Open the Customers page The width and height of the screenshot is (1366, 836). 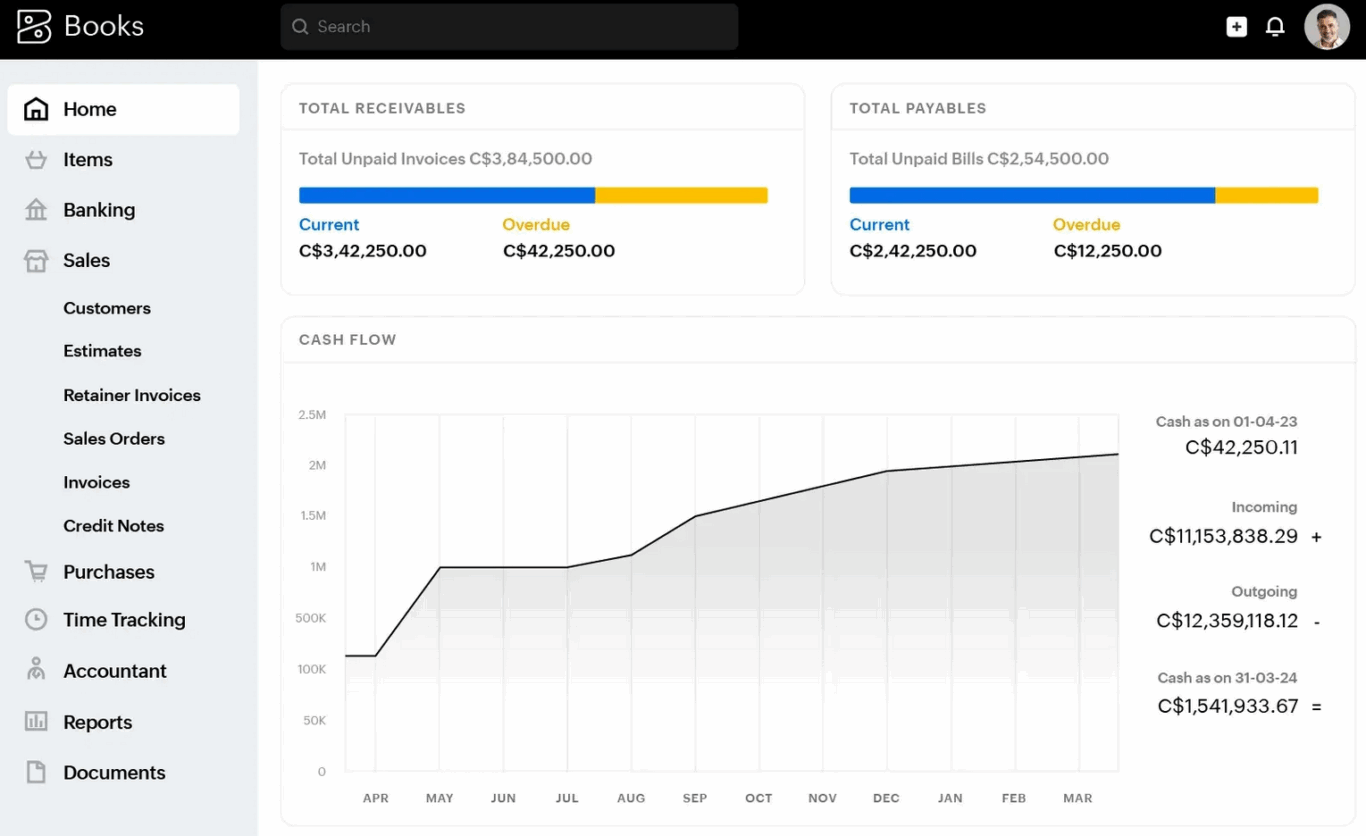107,308
